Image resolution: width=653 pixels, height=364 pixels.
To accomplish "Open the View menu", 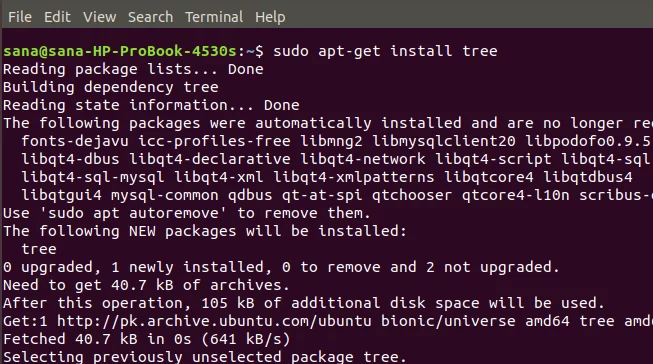I will 100,17.
